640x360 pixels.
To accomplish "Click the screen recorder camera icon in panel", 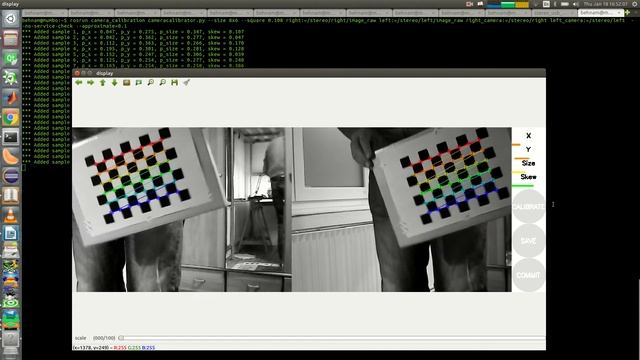I will point(469,4).
